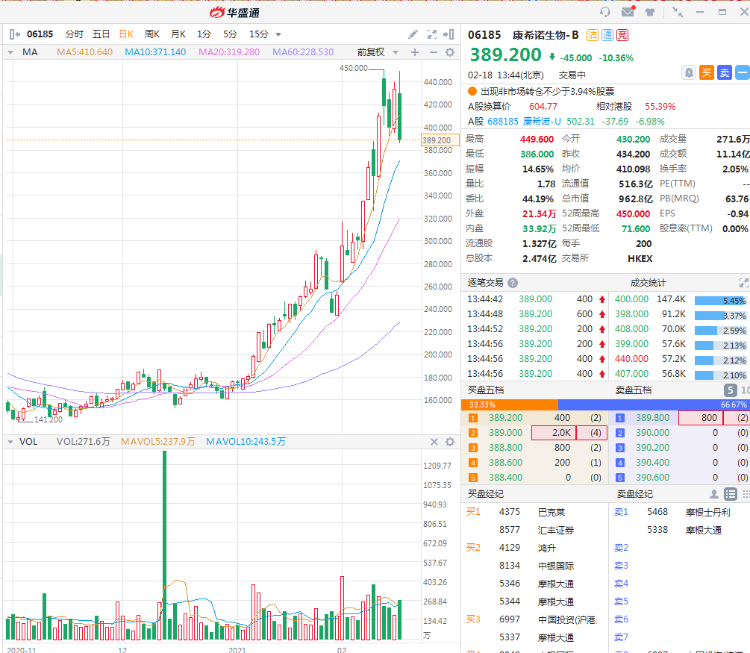Viewport: 750px width, 653px height.
Task: Click broker 摩根士丹利 in sell queue
Action: 708,512
